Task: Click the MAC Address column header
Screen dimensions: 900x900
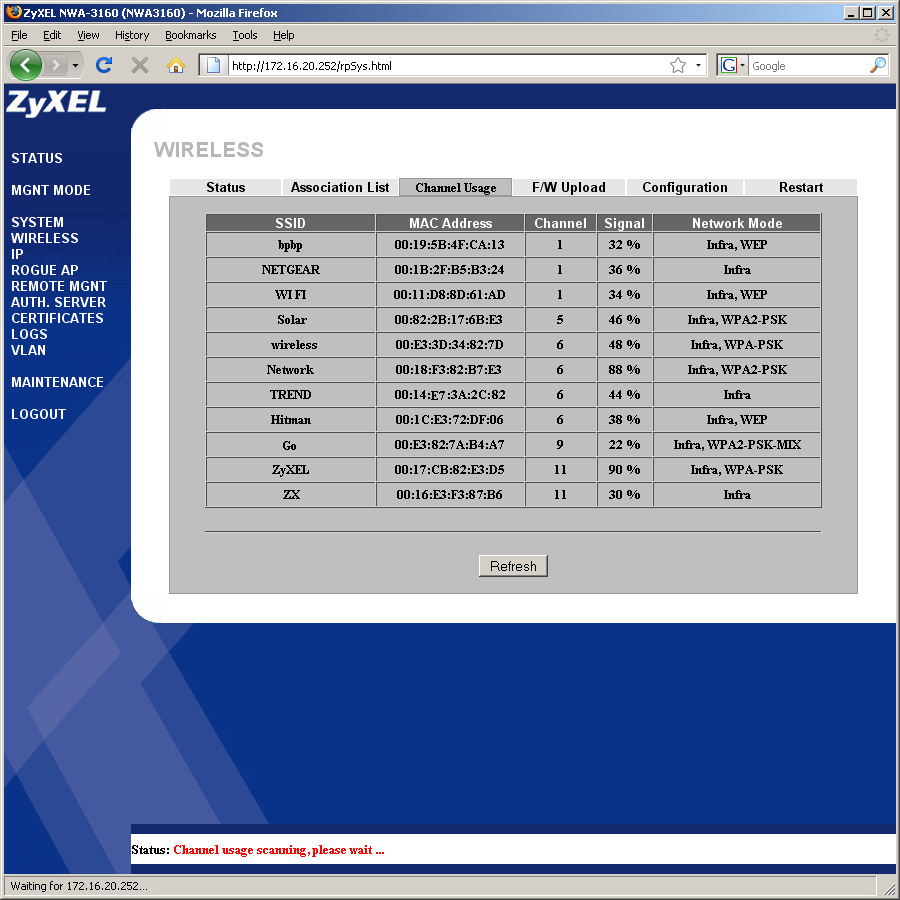Action: click(450, 223)
